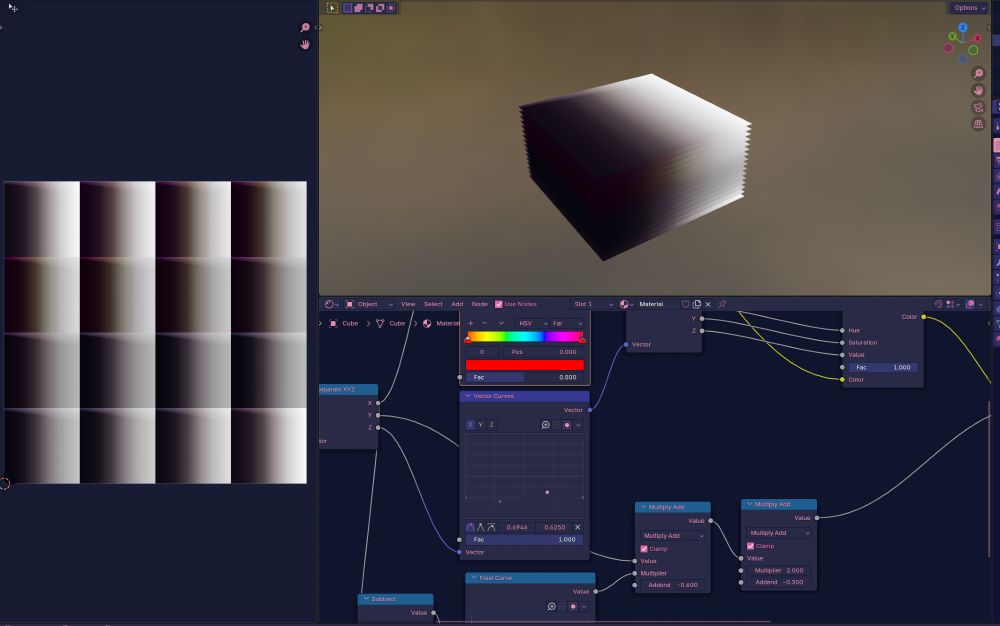Image resolution: width=1000 pixels, height=626 pixels.
Task: Collapse the Subtract node
Action: [x=366, y=599]
